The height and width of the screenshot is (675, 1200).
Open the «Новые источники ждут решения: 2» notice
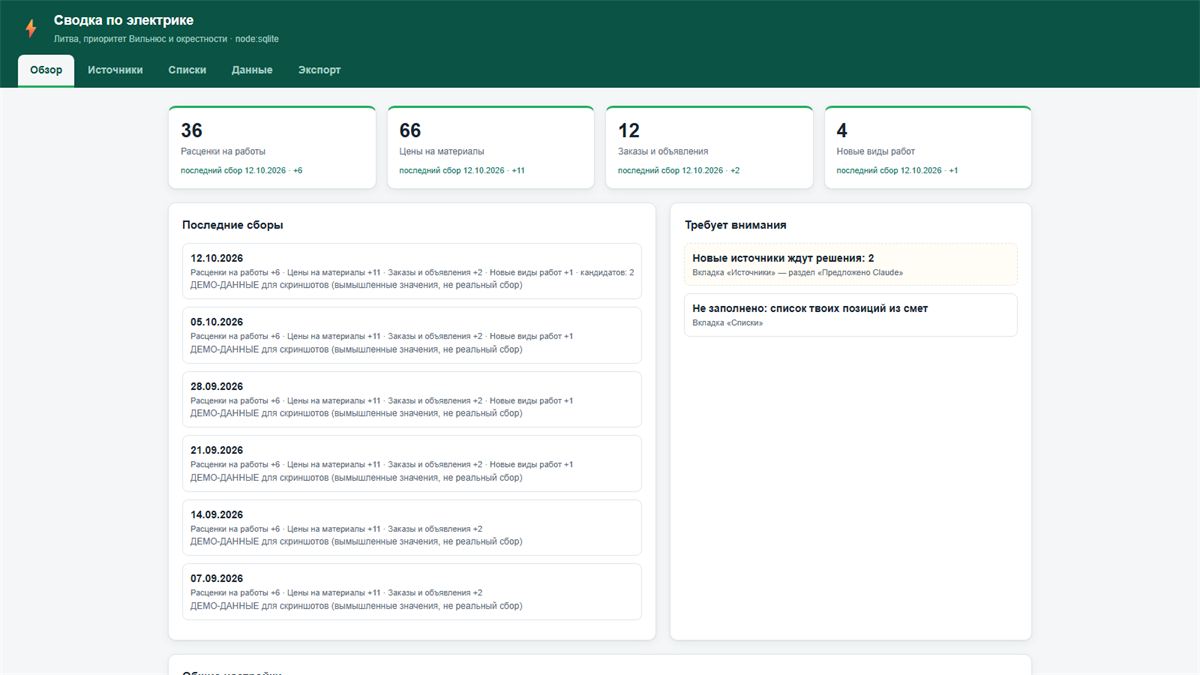point(851,264)
